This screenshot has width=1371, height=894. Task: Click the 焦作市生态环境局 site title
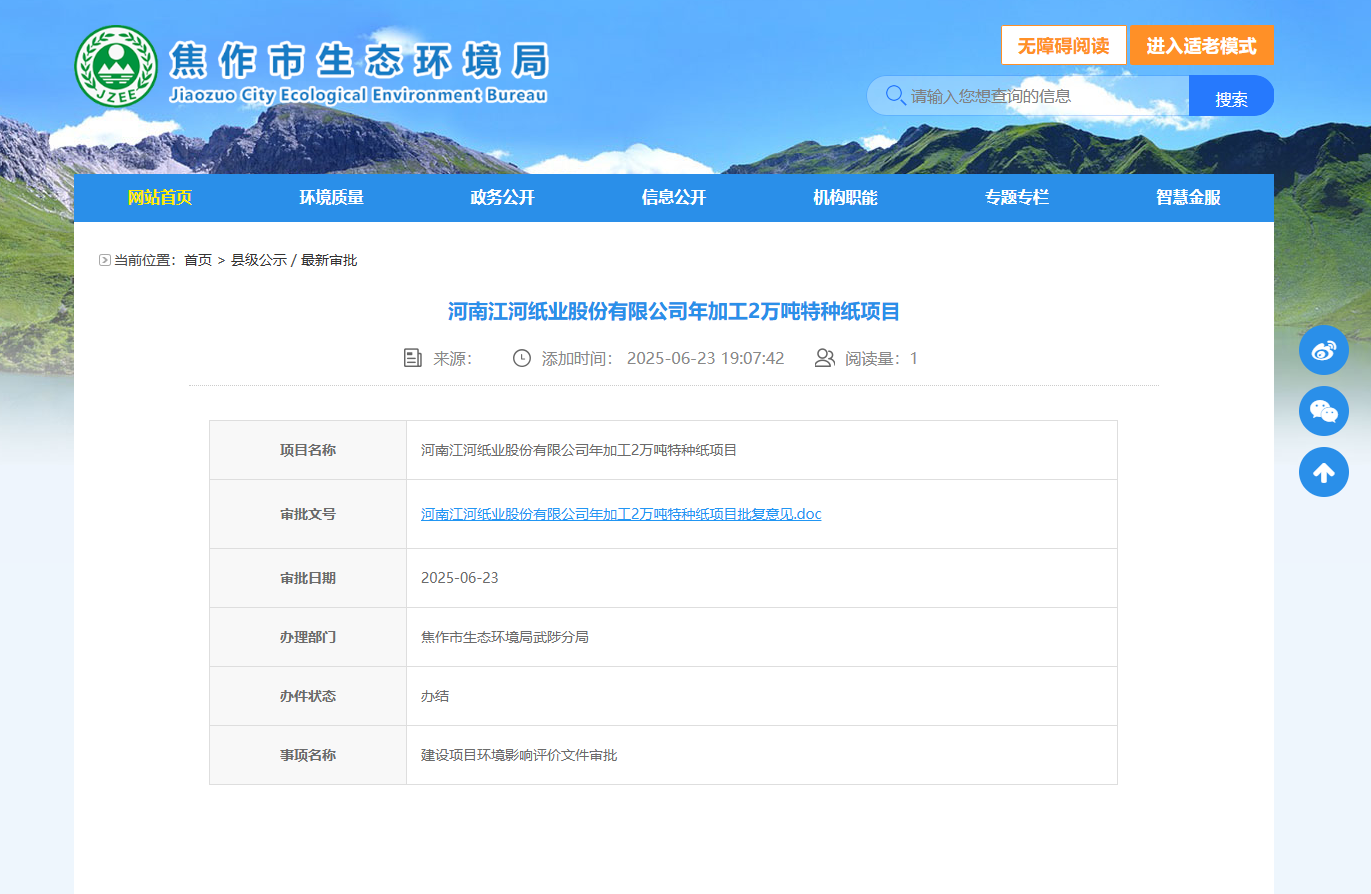click(358, 61)
